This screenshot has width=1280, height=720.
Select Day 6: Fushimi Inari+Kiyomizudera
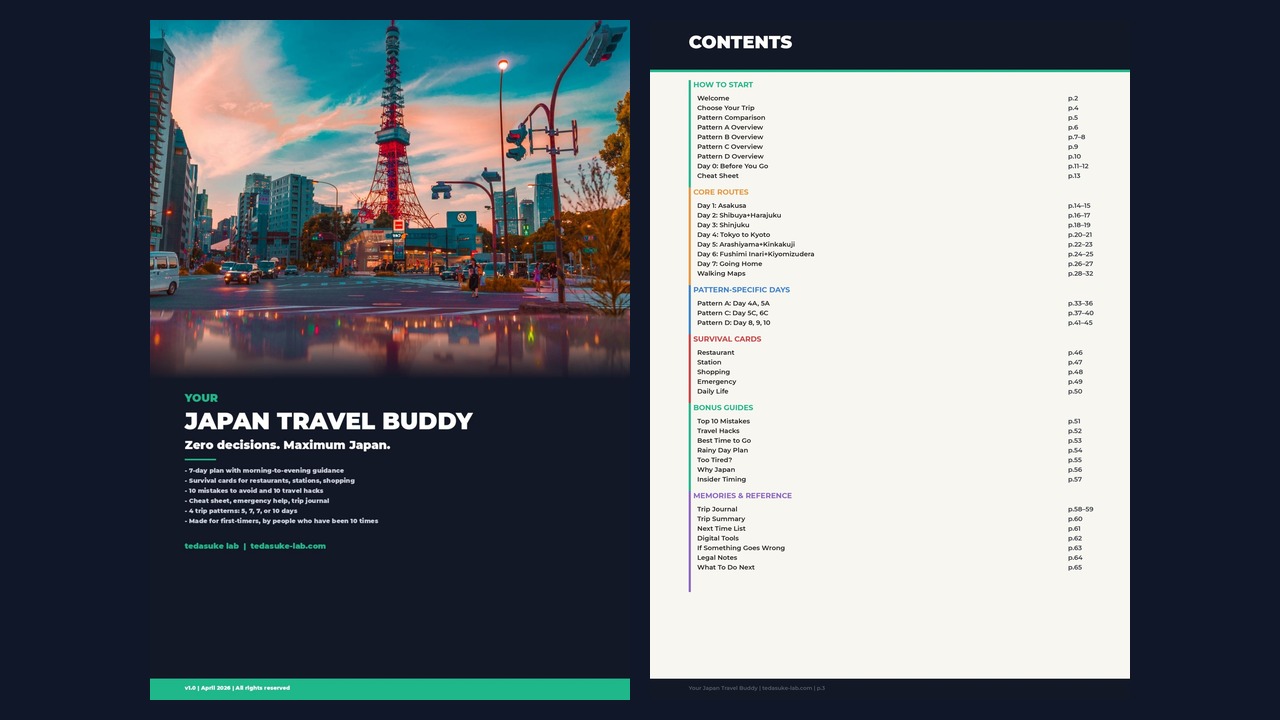click(x=753, y=254)
